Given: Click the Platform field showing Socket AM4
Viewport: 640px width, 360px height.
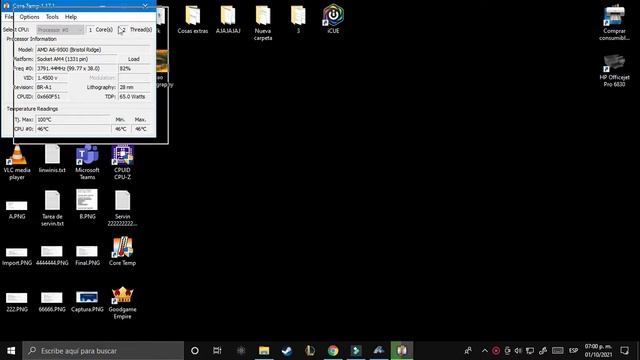Looking at the screenshot, I should pyautogui.click(x=76, y=59).
